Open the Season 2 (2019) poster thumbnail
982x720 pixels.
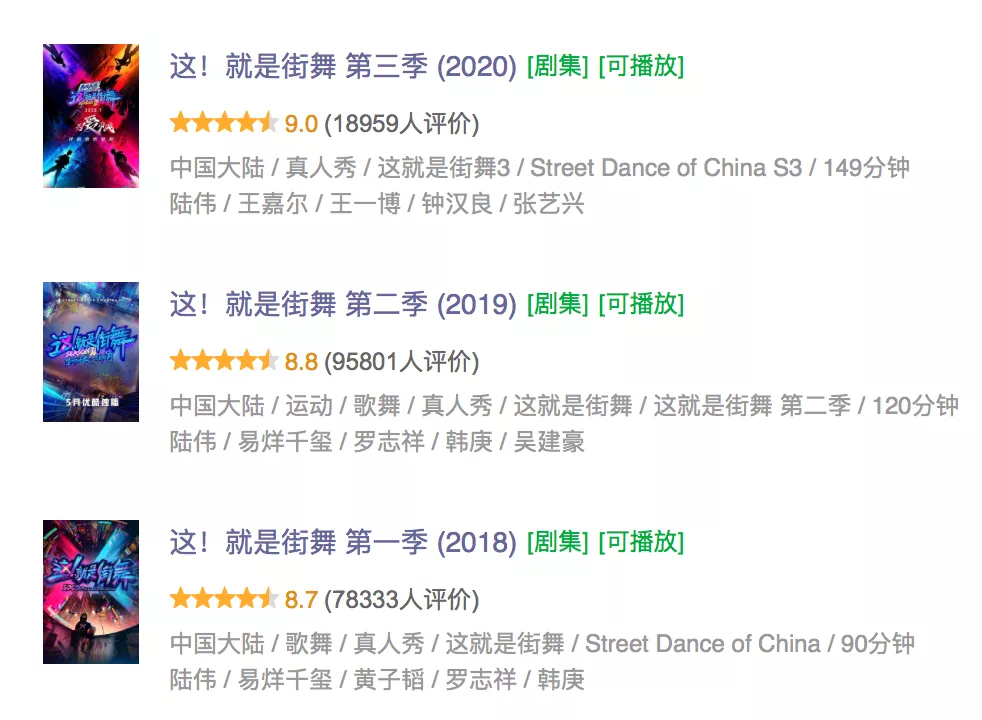click(x=91, y=352)
